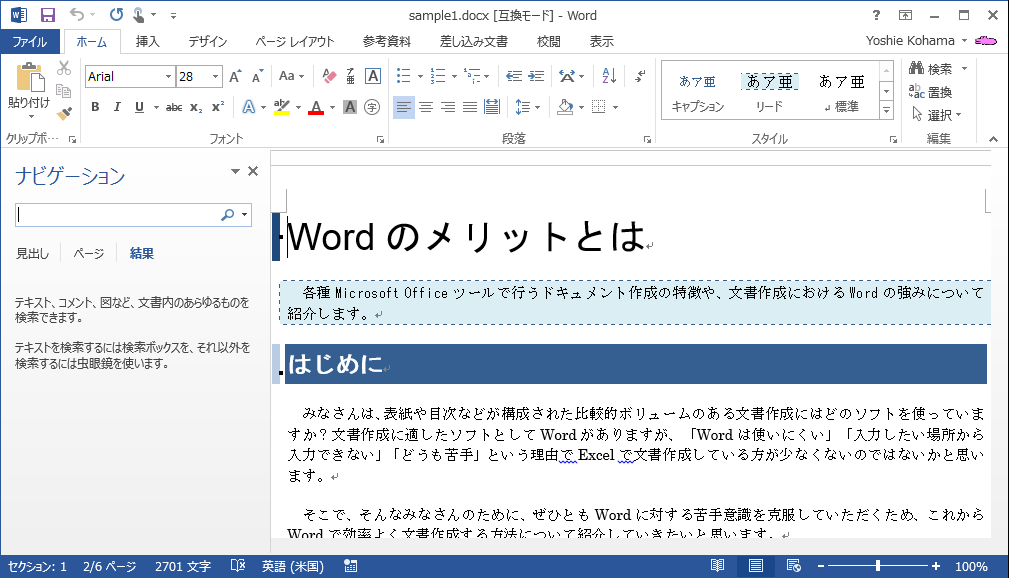Open the 選択 dropdown
The image size is (1009, 578).
937,115
